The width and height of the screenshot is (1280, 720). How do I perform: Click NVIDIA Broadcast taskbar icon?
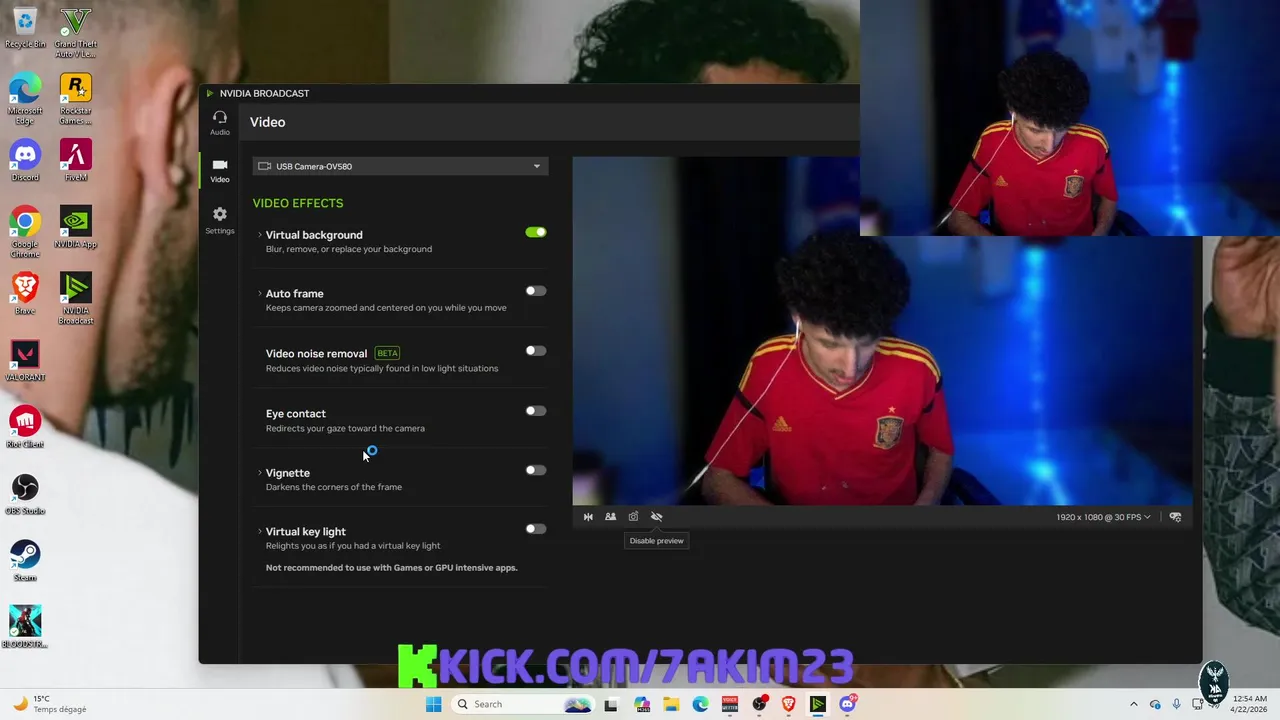point(818,704)
